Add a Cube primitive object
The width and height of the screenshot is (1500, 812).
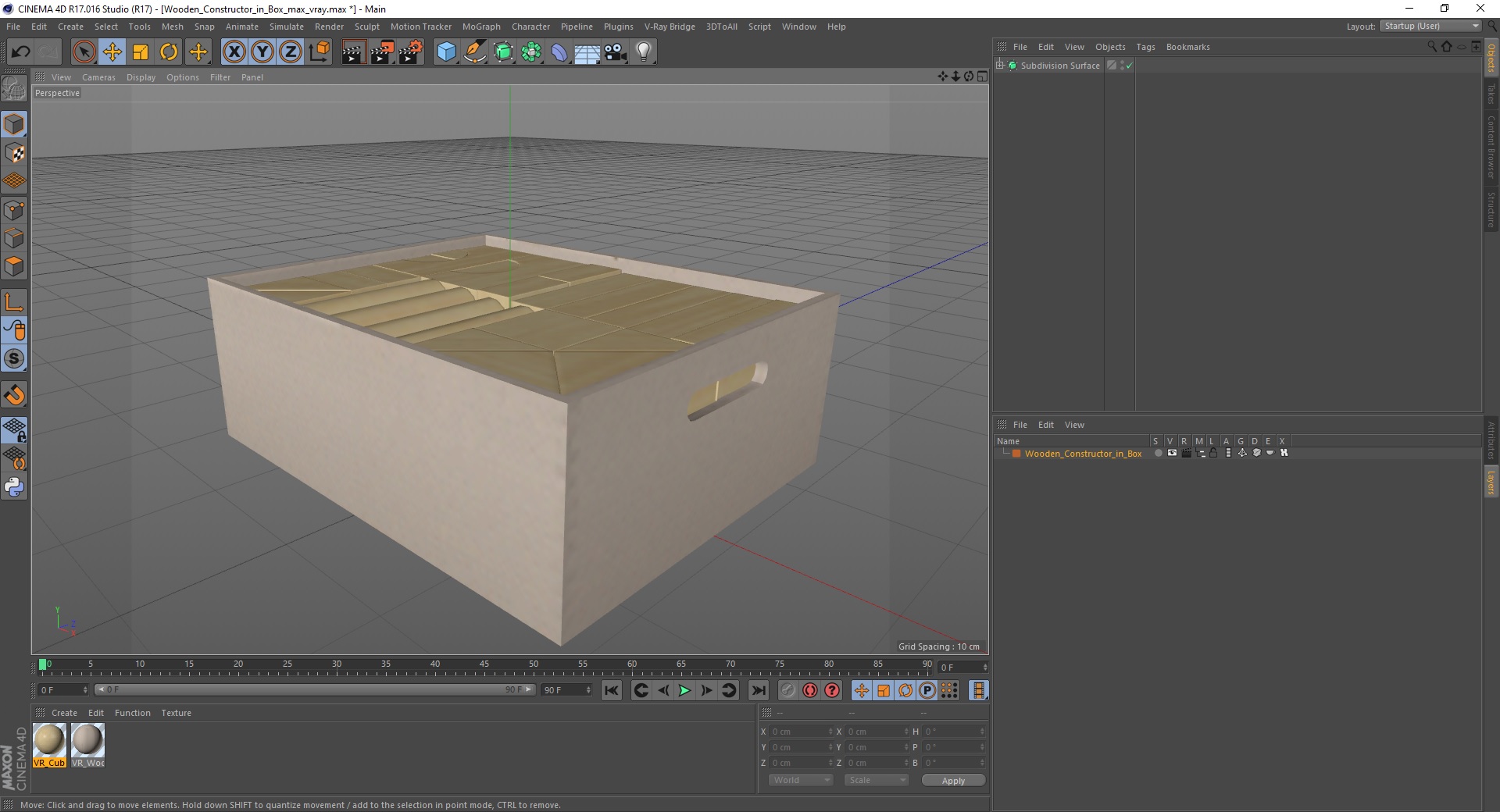pos(446,52)
